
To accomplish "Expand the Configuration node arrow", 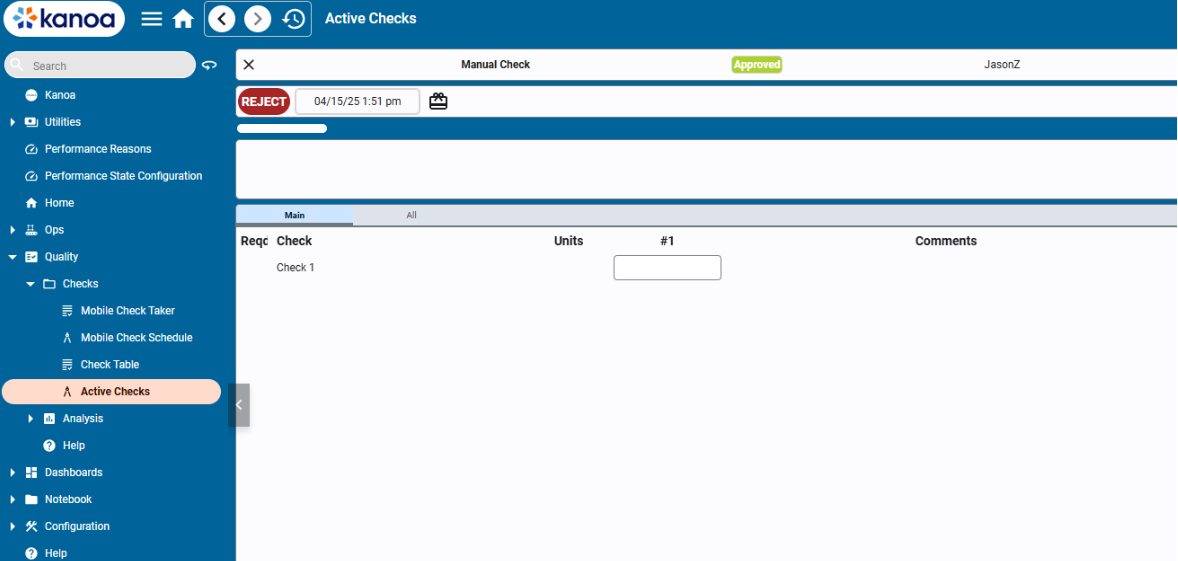I will [13, 526].
